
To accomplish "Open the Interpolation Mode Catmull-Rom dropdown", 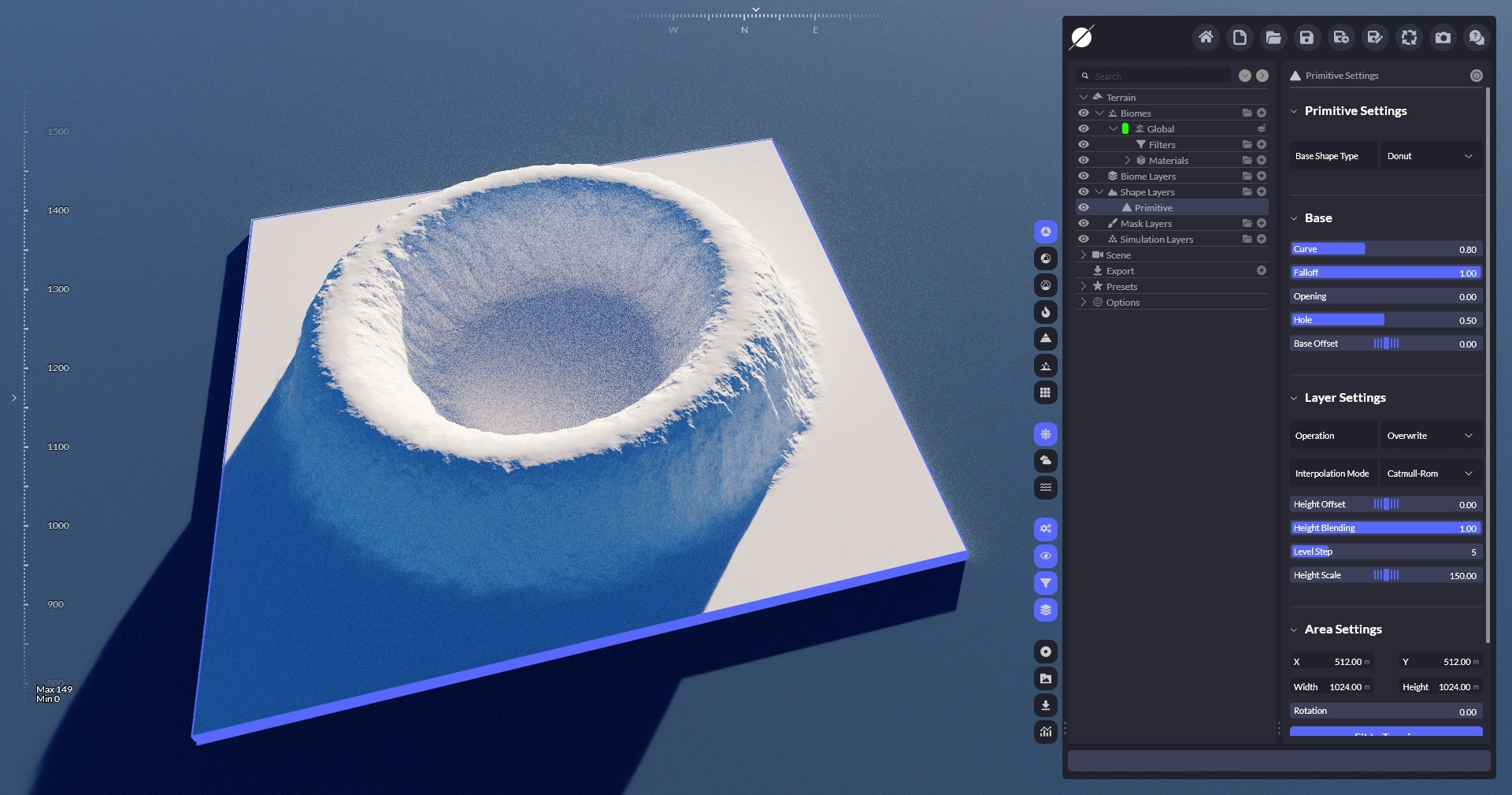I will pyautogui.click(x=1430, y=474).
